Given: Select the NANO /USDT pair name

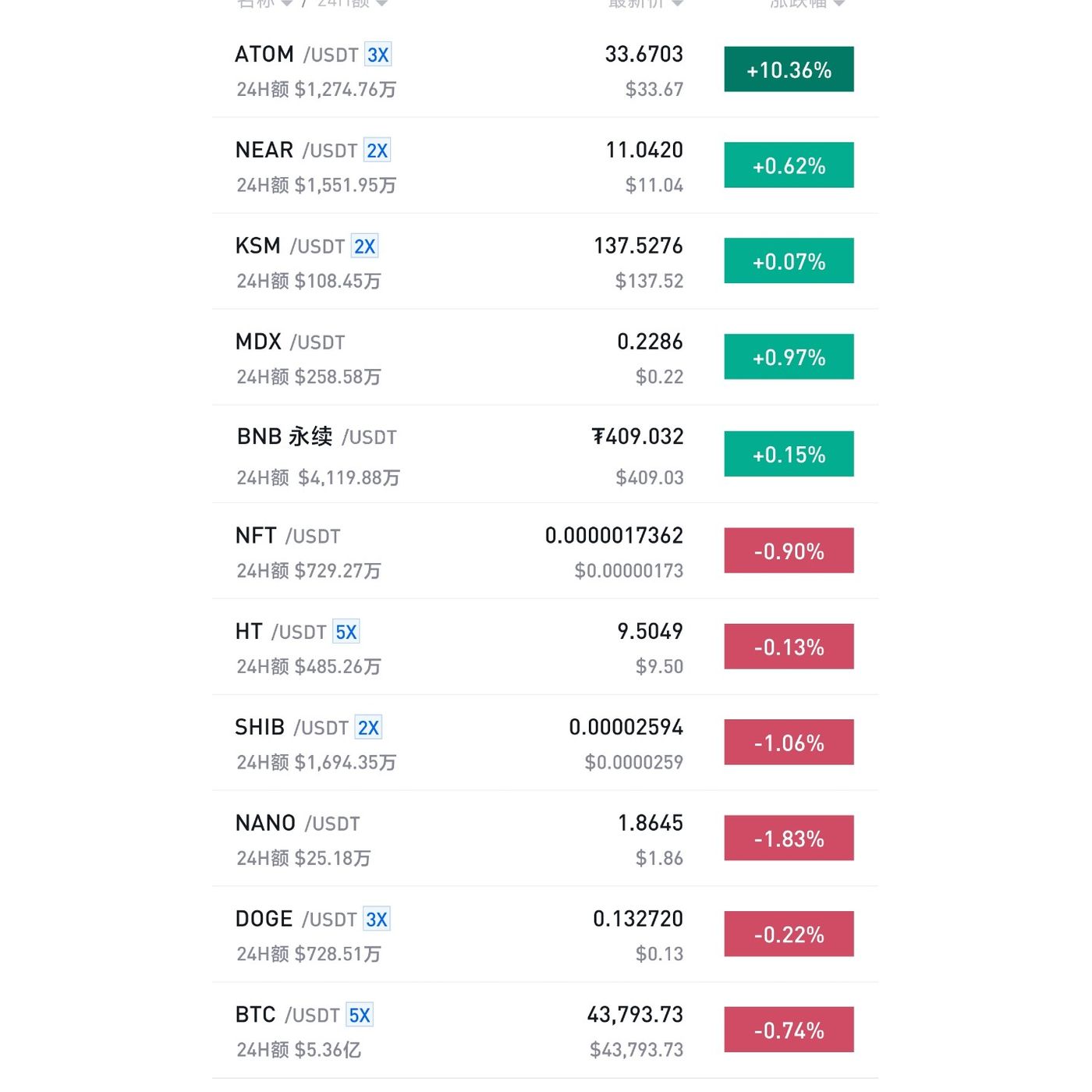Looking at the screenshot, I should (298, 824).
